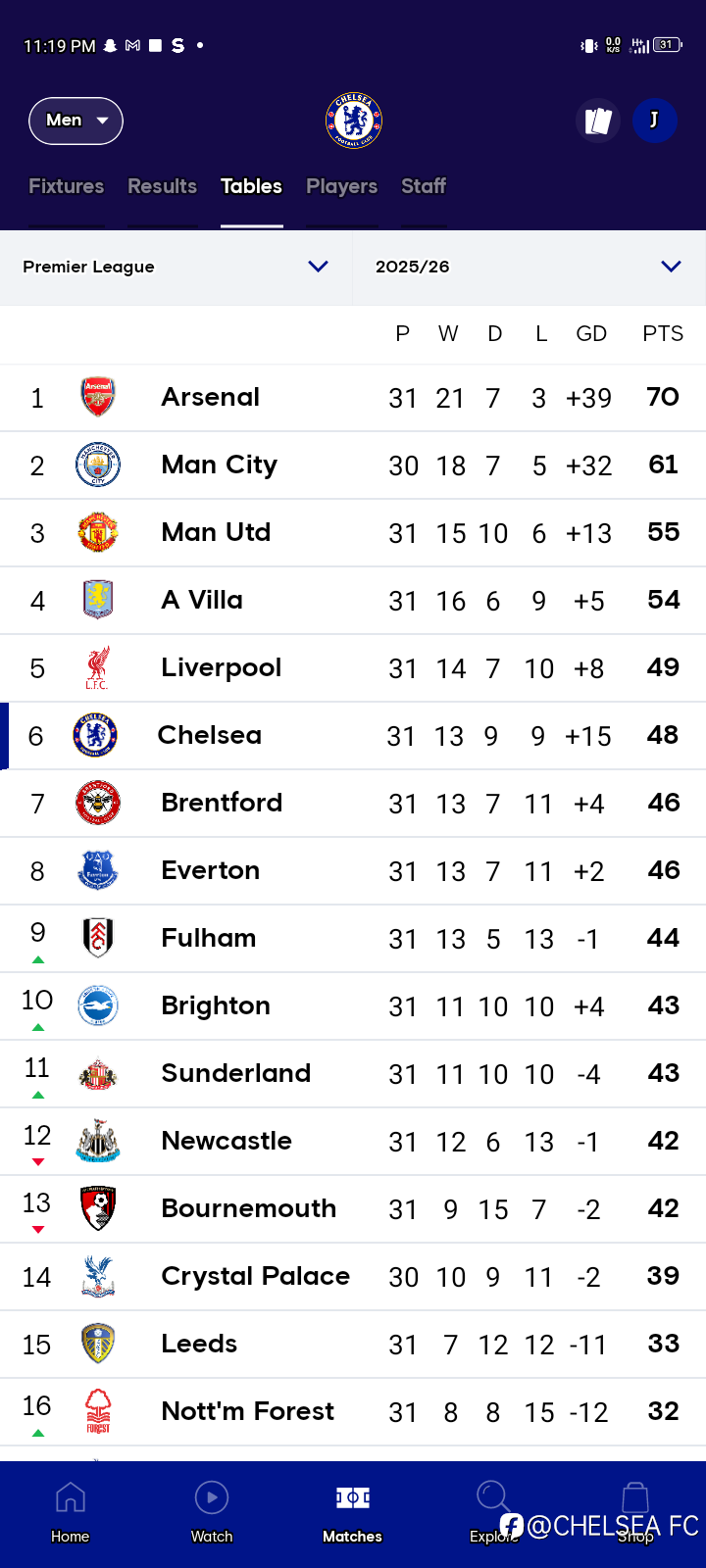
Task: Open the profile avatar with letter J
Action: coord(654,121)
